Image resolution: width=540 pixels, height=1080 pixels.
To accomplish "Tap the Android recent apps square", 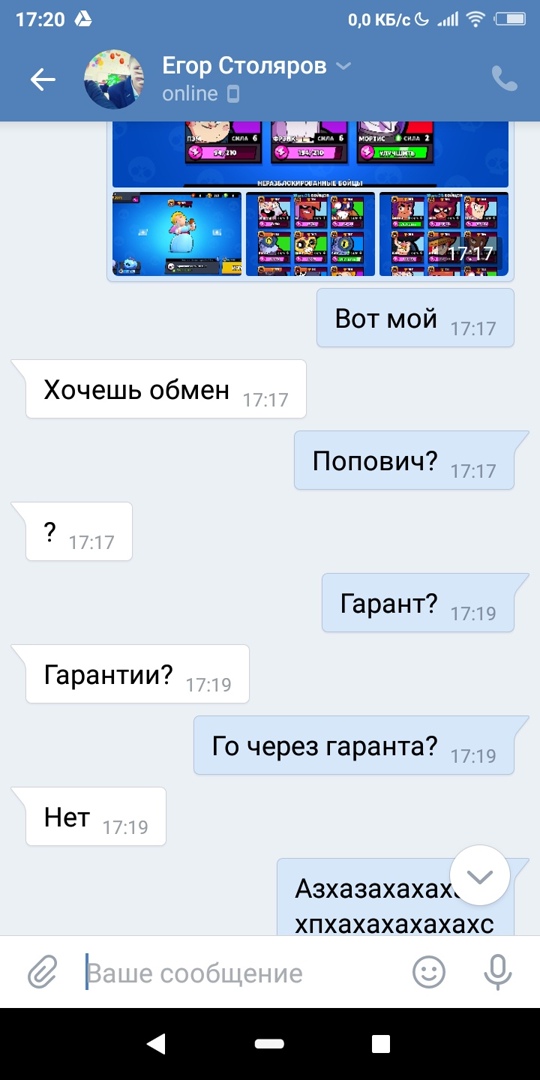I will click(x=381, y=1044).
